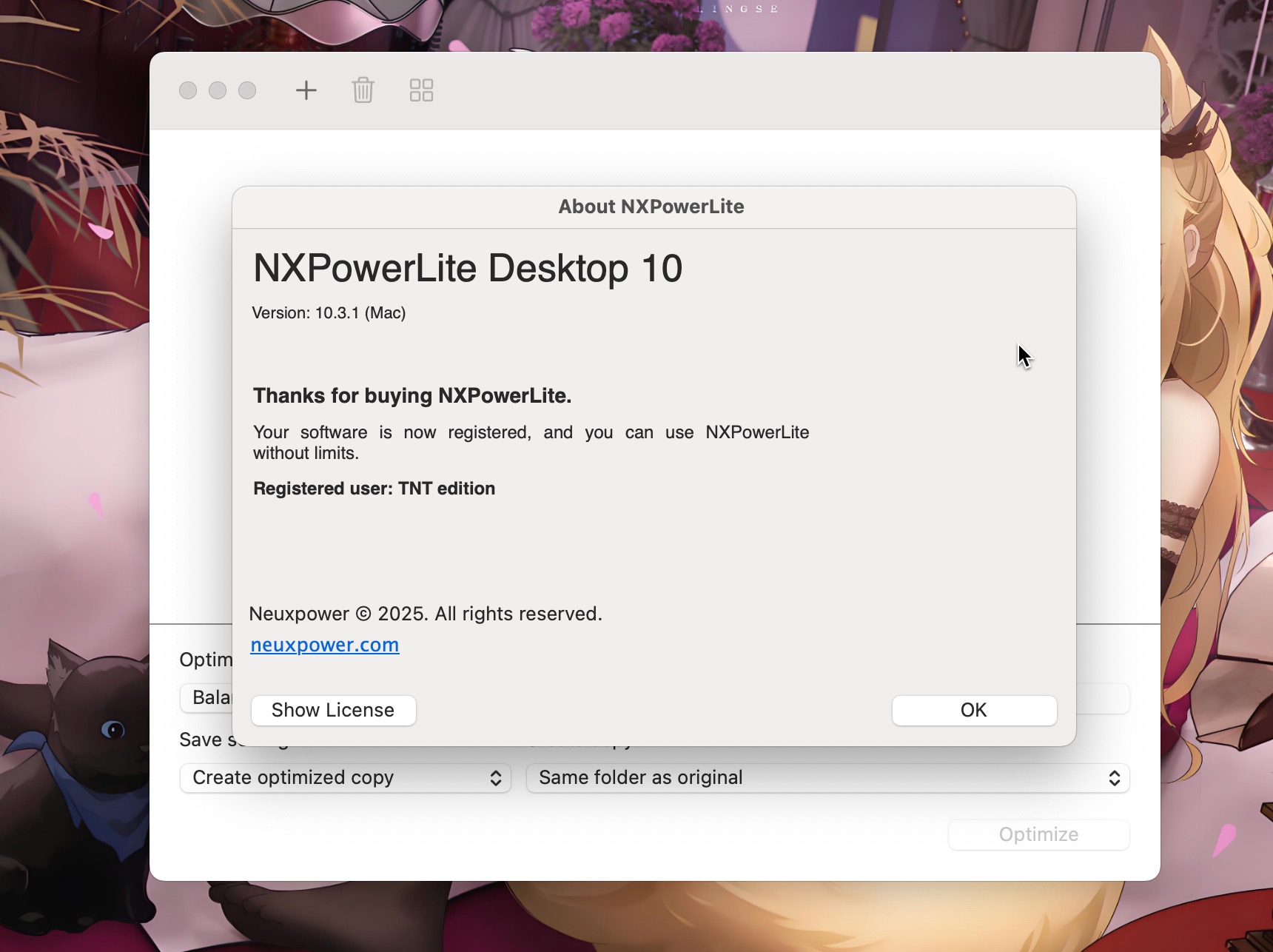The image size is (1273, 952).
Task: Click the trash delete icon in toolbar
Action: click(363, 90)
